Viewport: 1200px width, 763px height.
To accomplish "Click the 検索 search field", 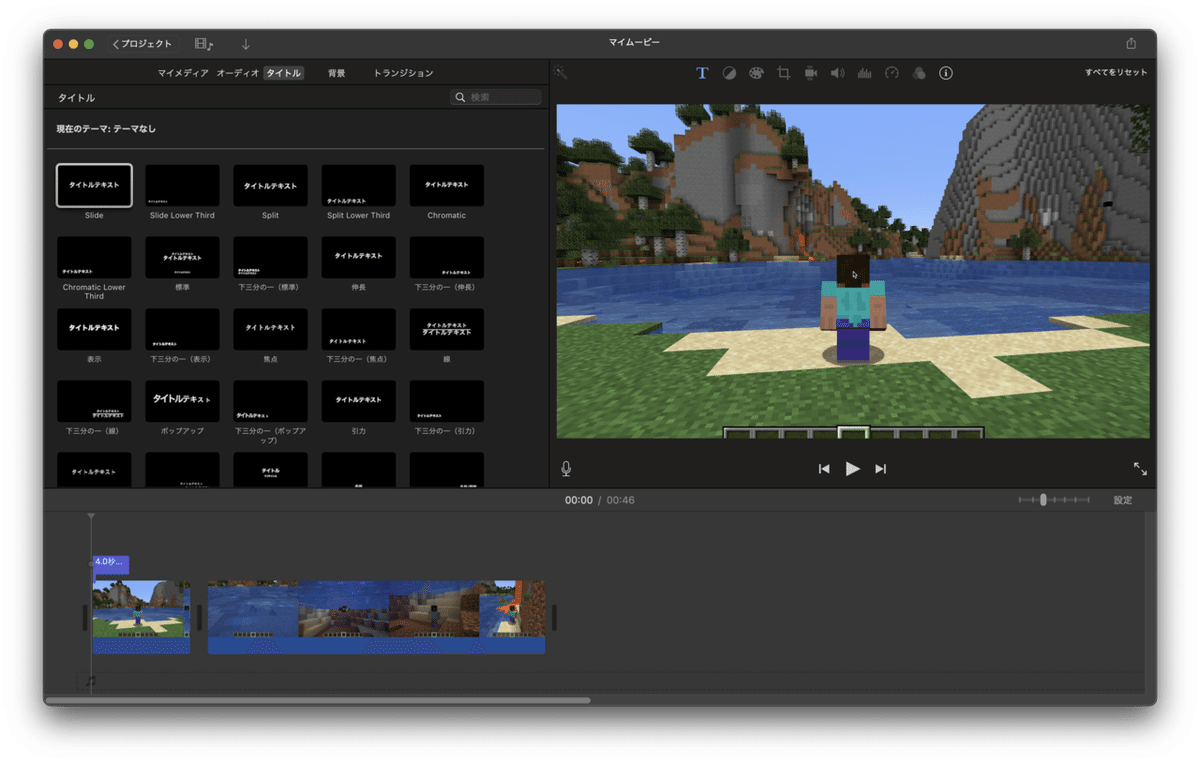I will [x=496, y=97].
